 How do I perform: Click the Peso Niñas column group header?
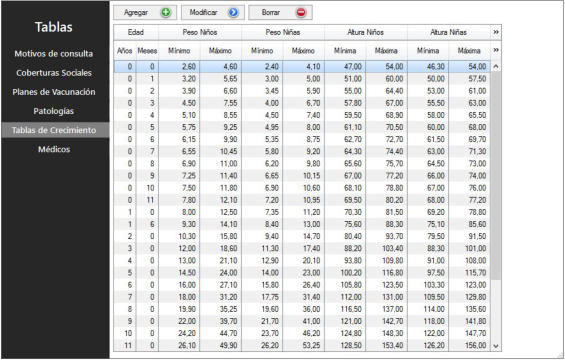[x=283, y=32]
